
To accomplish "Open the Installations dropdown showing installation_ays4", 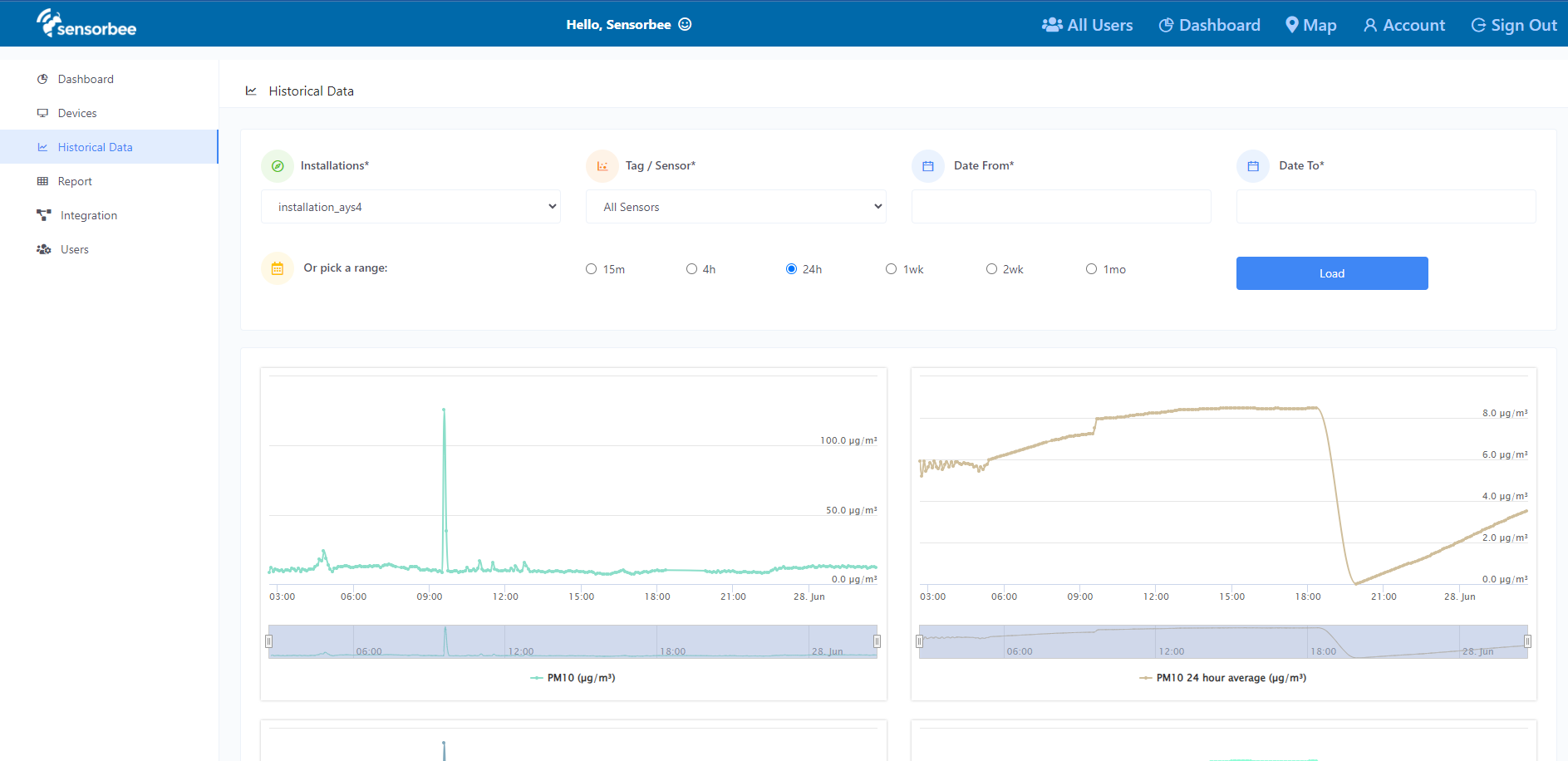I will click(410, 207).
